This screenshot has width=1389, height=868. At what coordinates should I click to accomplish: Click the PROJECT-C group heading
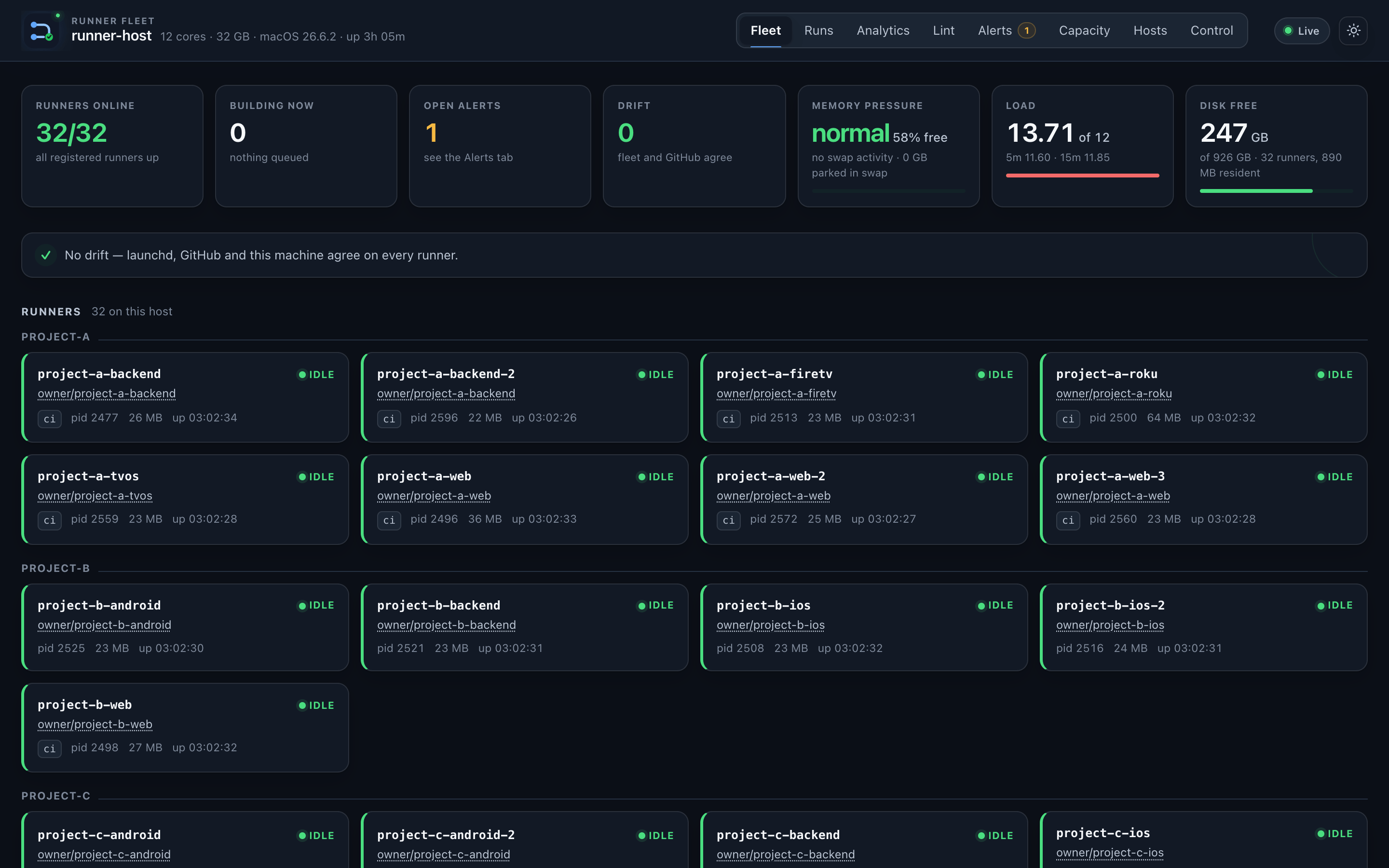(x=55, y=796)
